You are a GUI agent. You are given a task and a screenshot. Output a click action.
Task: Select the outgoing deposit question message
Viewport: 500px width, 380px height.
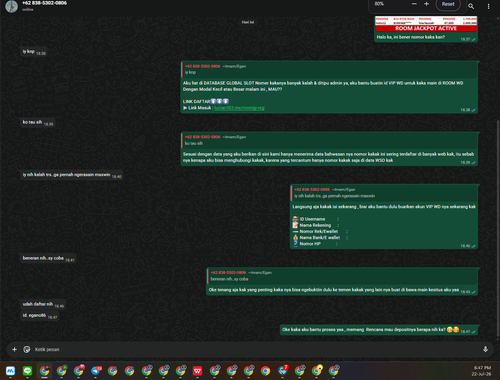[379, 330]
